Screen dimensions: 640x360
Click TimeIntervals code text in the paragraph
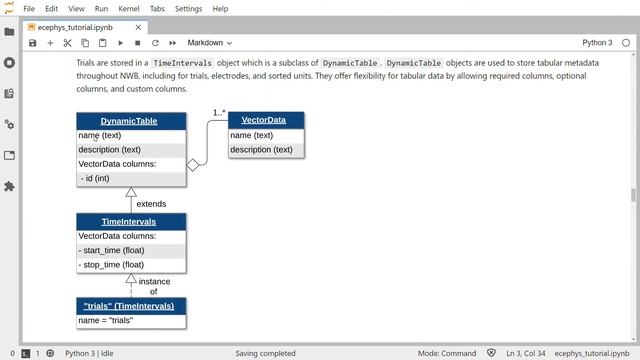[x=182, y=63]
